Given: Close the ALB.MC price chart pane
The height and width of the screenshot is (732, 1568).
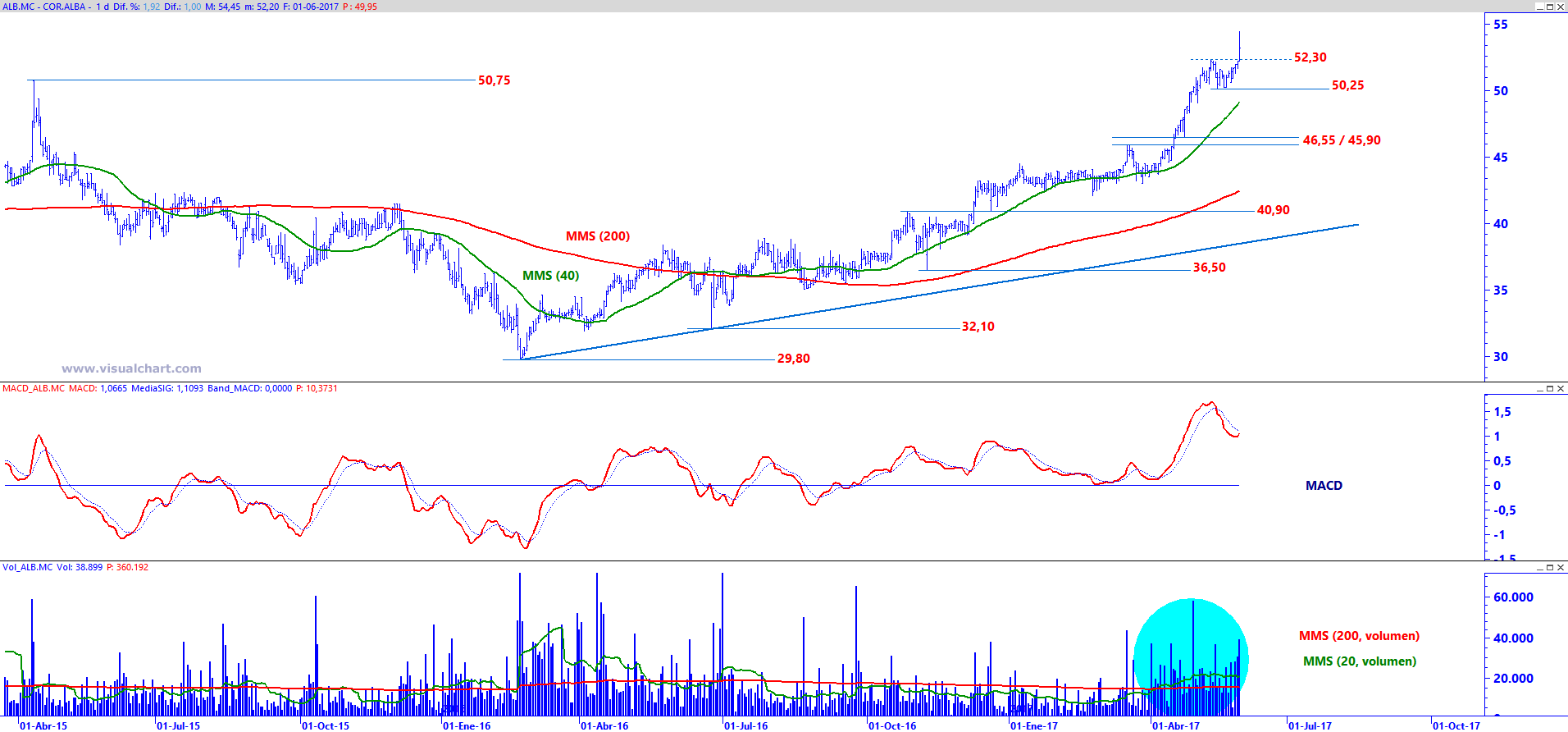Looking at the screenshot, I should point(1561,7).
